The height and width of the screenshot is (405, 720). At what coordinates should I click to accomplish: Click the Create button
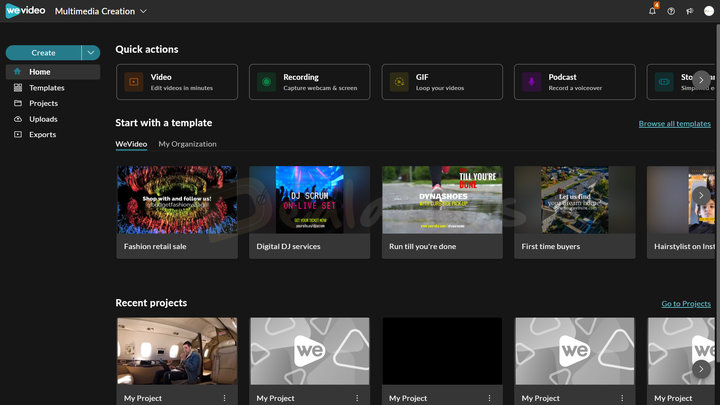(x=44, y=53)
